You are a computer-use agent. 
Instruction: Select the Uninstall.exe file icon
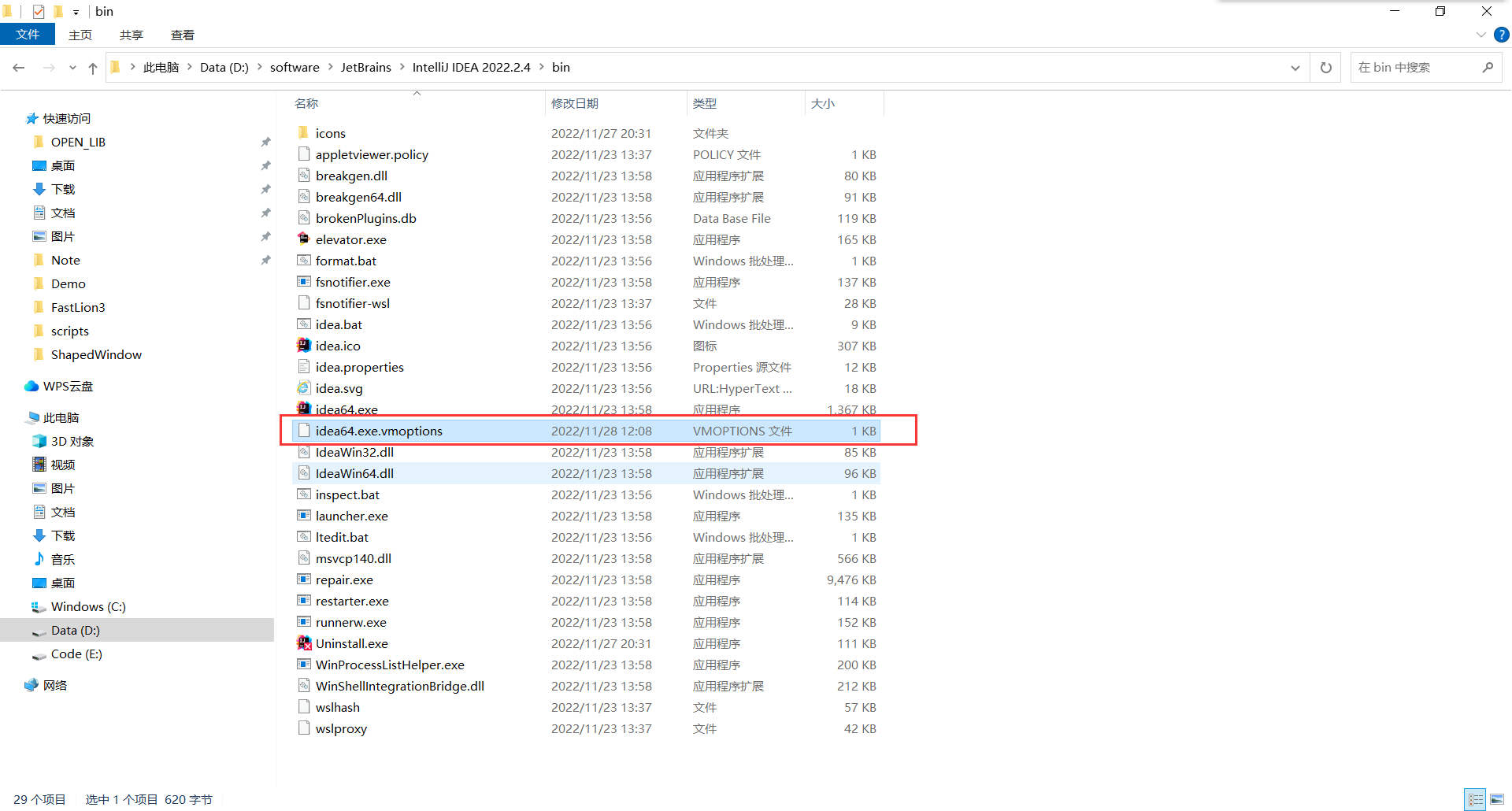pos(304,643)
